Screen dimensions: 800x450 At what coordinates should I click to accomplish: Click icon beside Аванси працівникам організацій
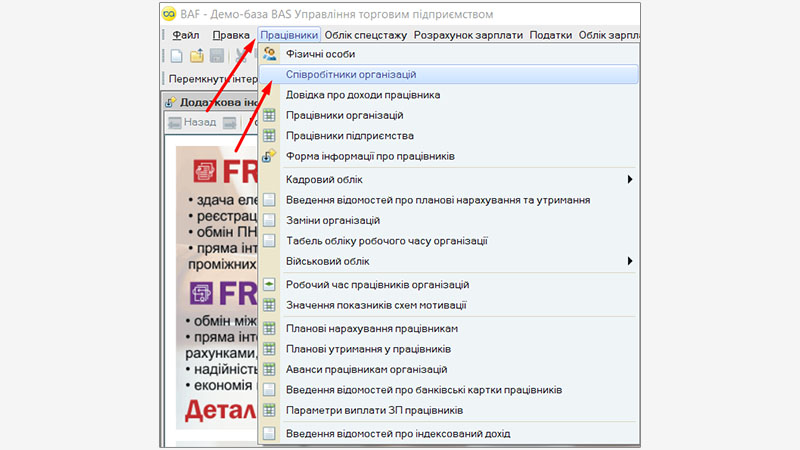[x=269, y=369]
